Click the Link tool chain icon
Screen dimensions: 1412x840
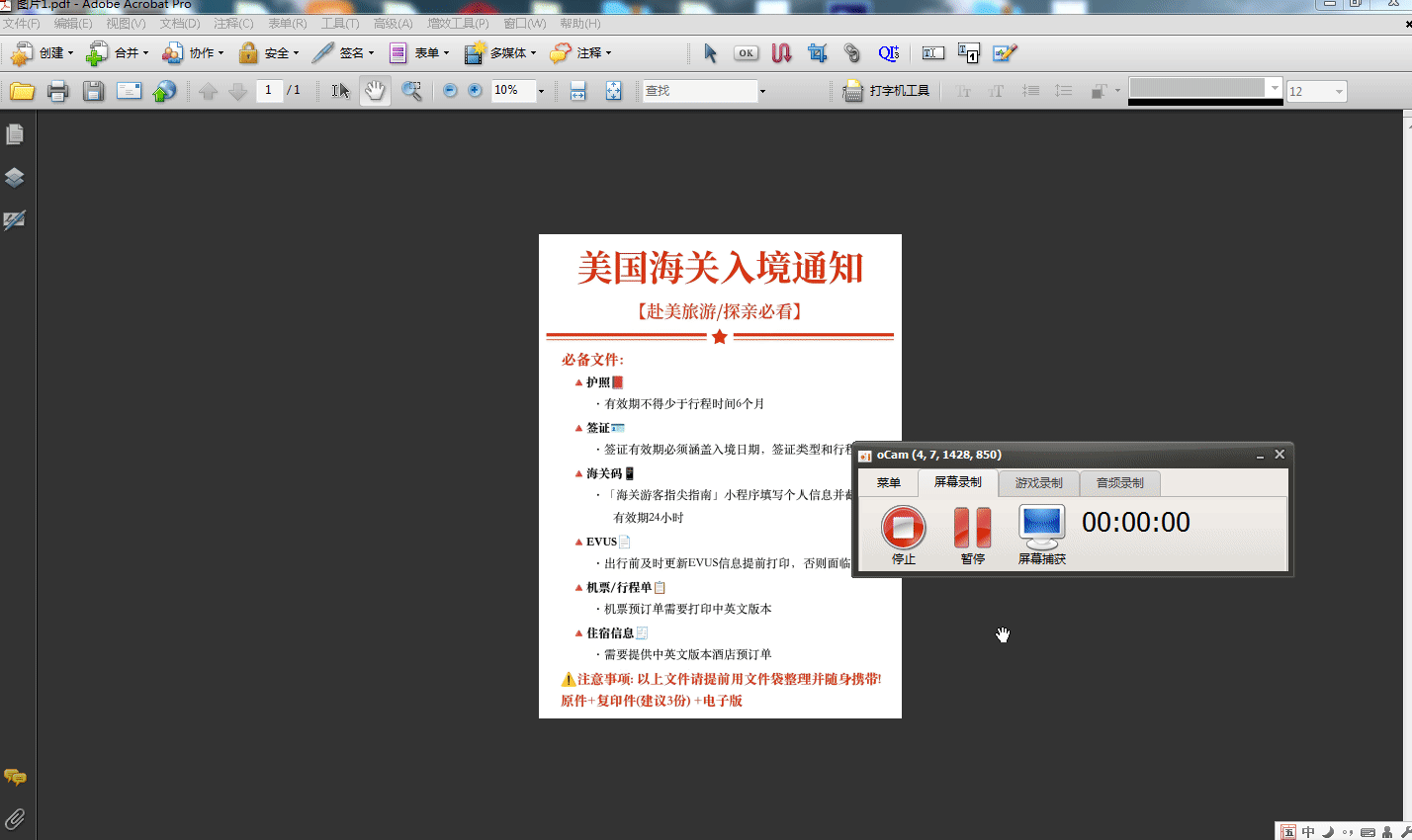click(x=851, y=53)
